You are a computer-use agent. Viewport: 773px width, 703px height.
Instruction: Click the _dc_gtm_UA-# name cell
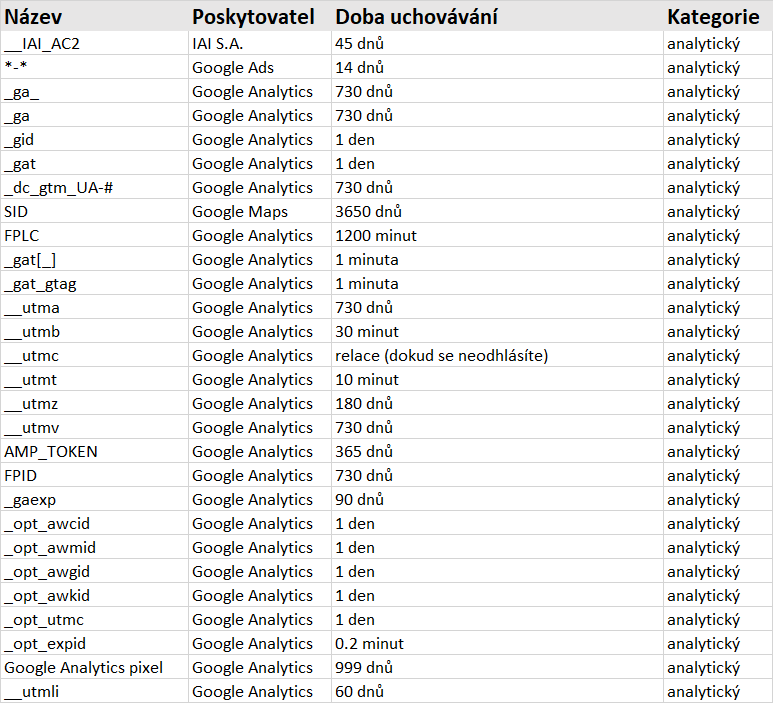pyautogui.click(x=59, y=187)
